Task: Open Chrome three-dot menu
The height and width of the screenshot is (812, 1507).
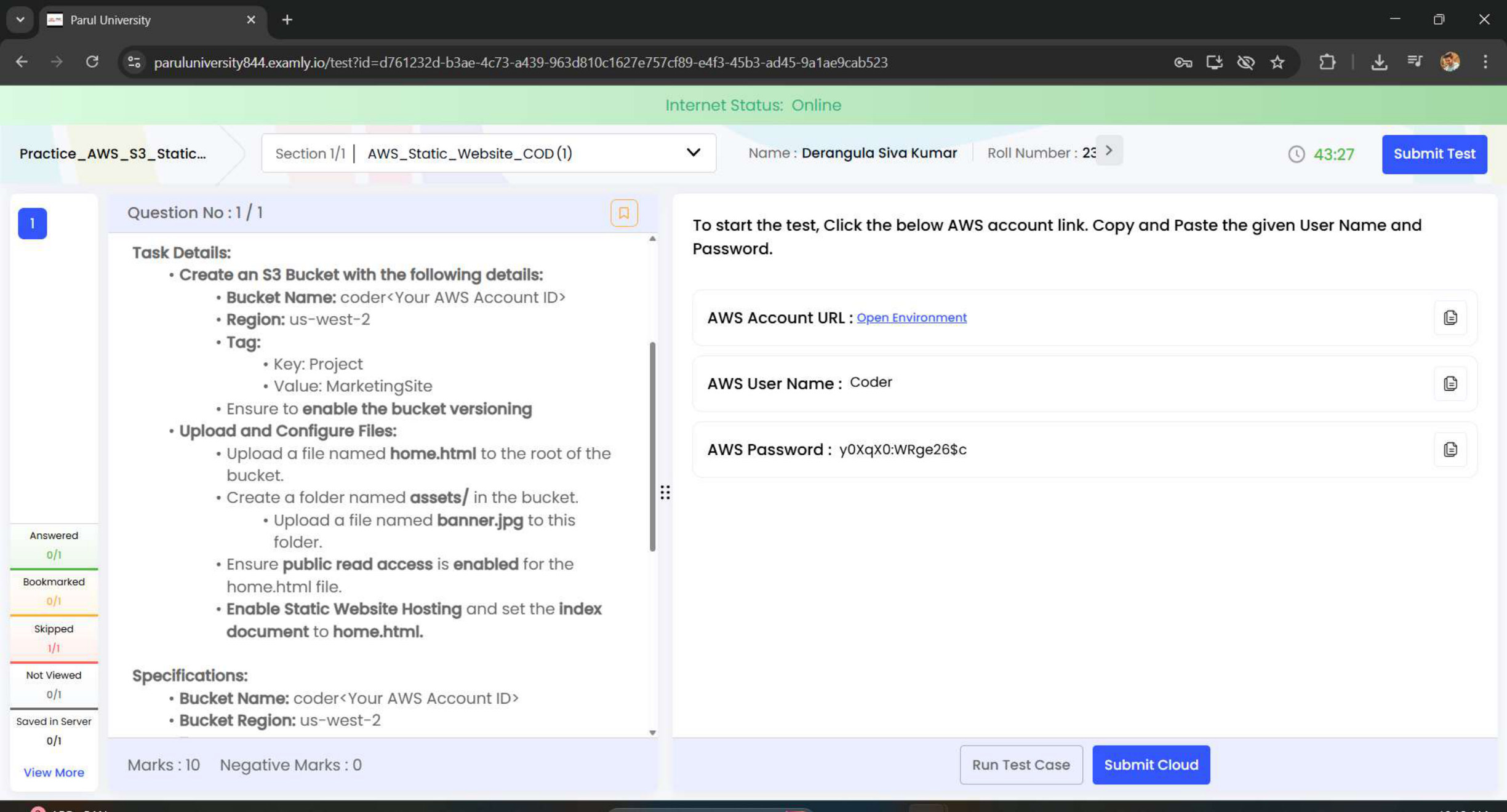Action: tap(1485, 62)
